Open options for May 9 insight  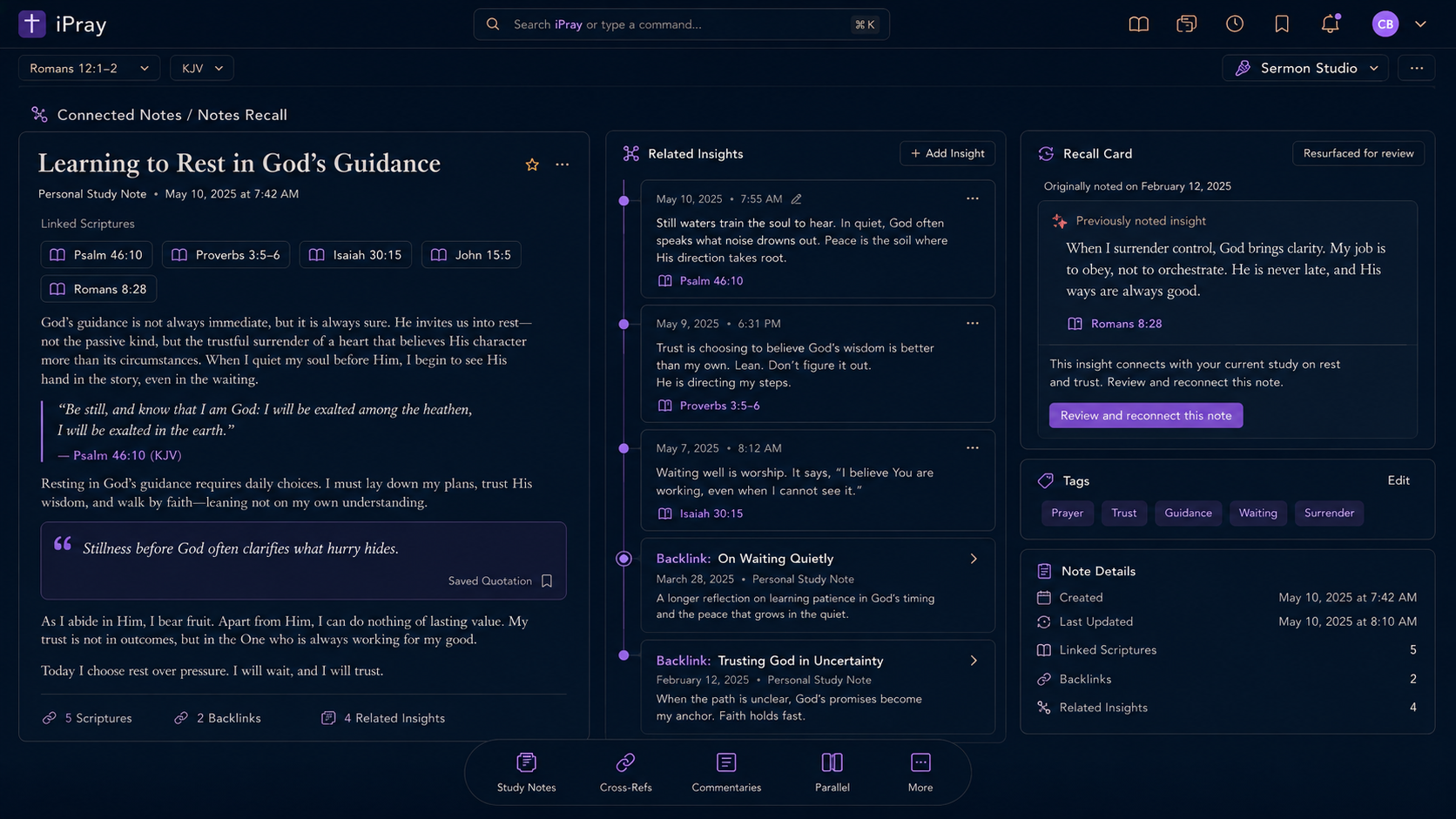[x=973, y=323]
